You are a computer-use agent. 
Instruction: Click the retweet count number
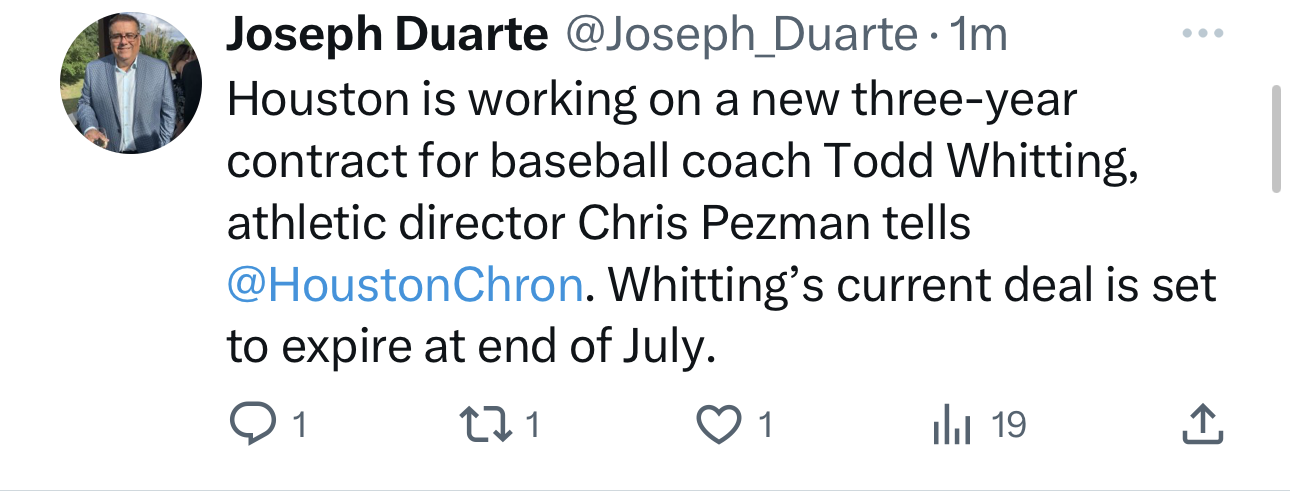pyautogui.click(x=532, y=426)
